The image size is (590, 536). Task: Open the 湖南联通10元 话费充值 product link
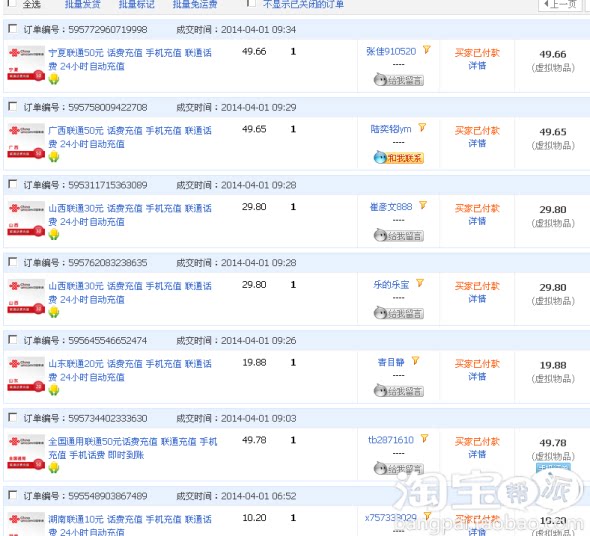(x=130, y=526)
